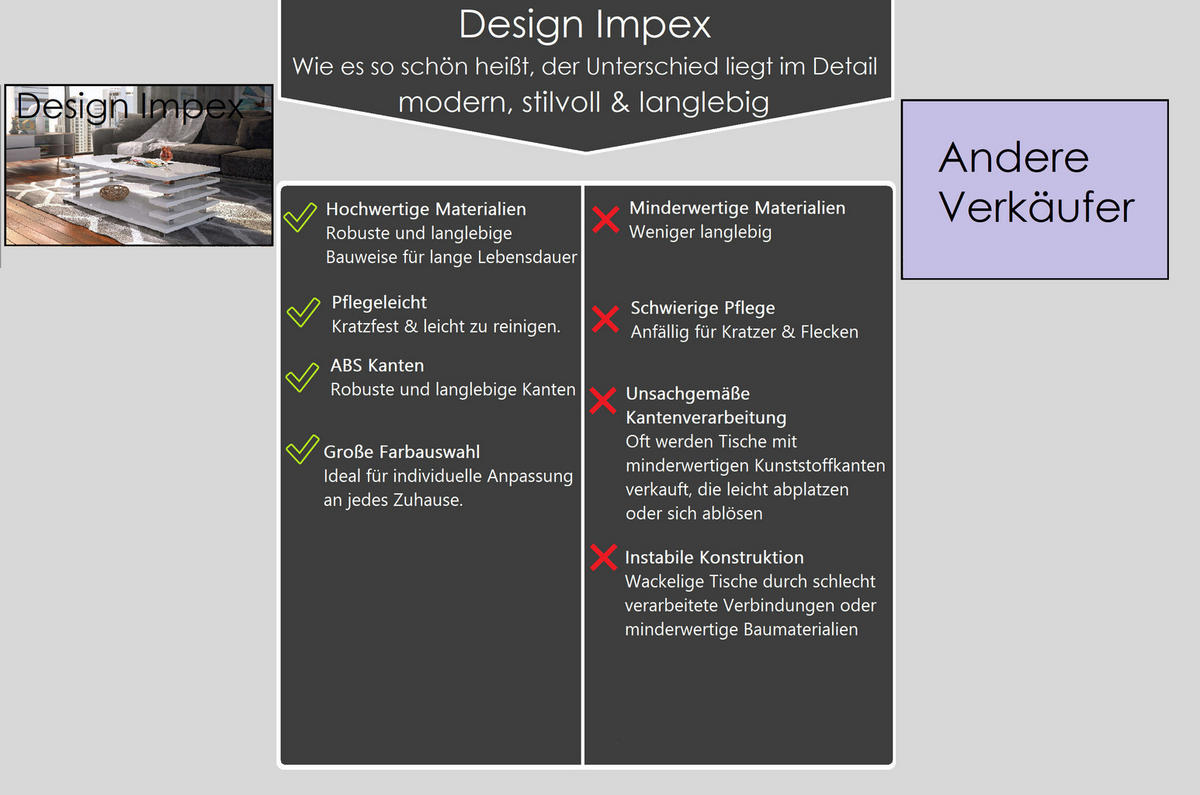Select the green checkmark beside ABS Kanten

[x=301, y=377]
